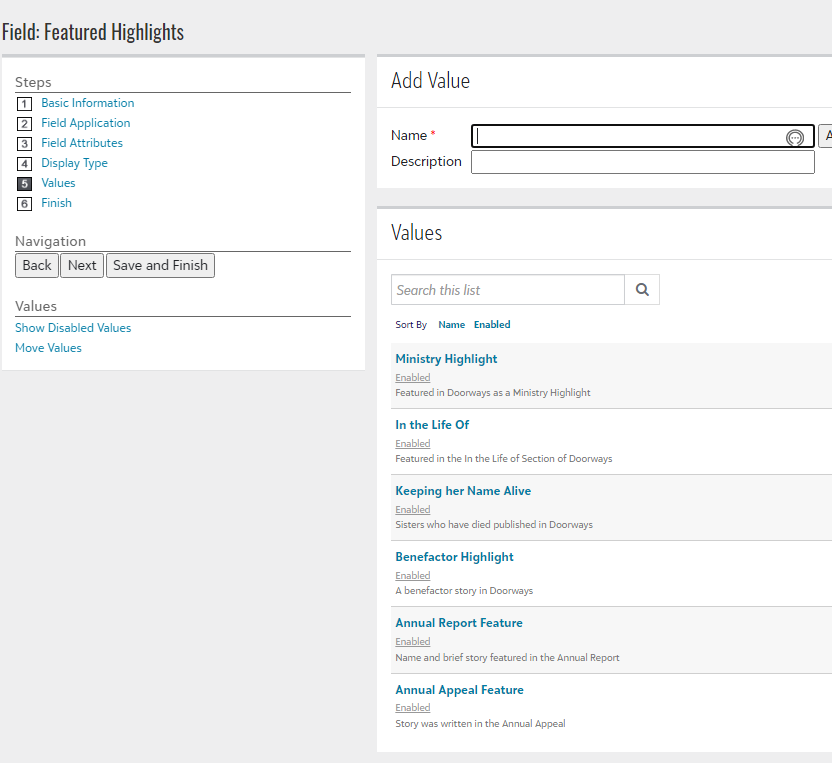Click the step 6 number icon
The height and width of the screenshot is (763, 832).
point(25,204)
